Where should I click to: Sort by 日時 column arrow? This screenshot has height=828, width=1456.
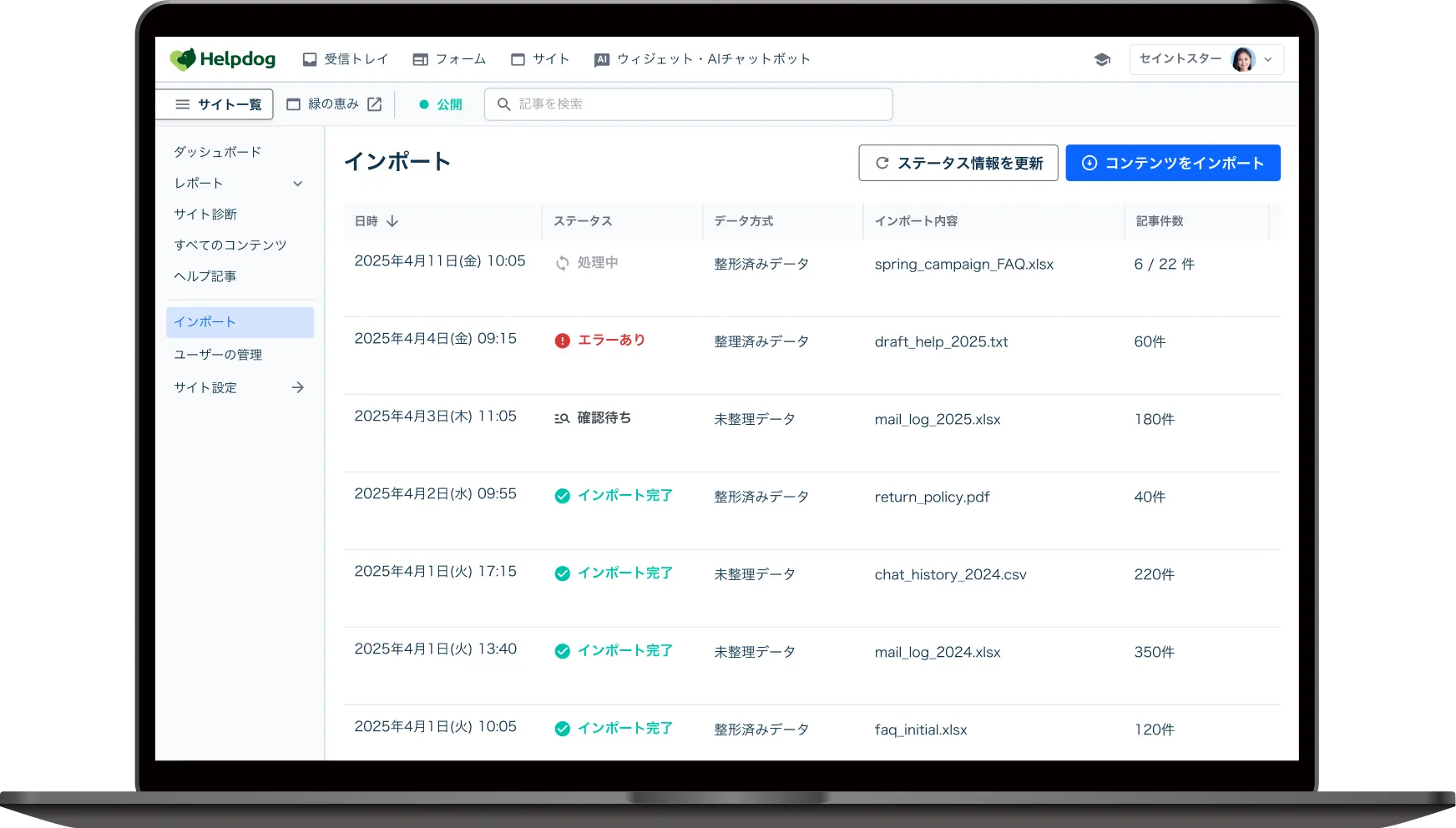click(x=392, y=221)
